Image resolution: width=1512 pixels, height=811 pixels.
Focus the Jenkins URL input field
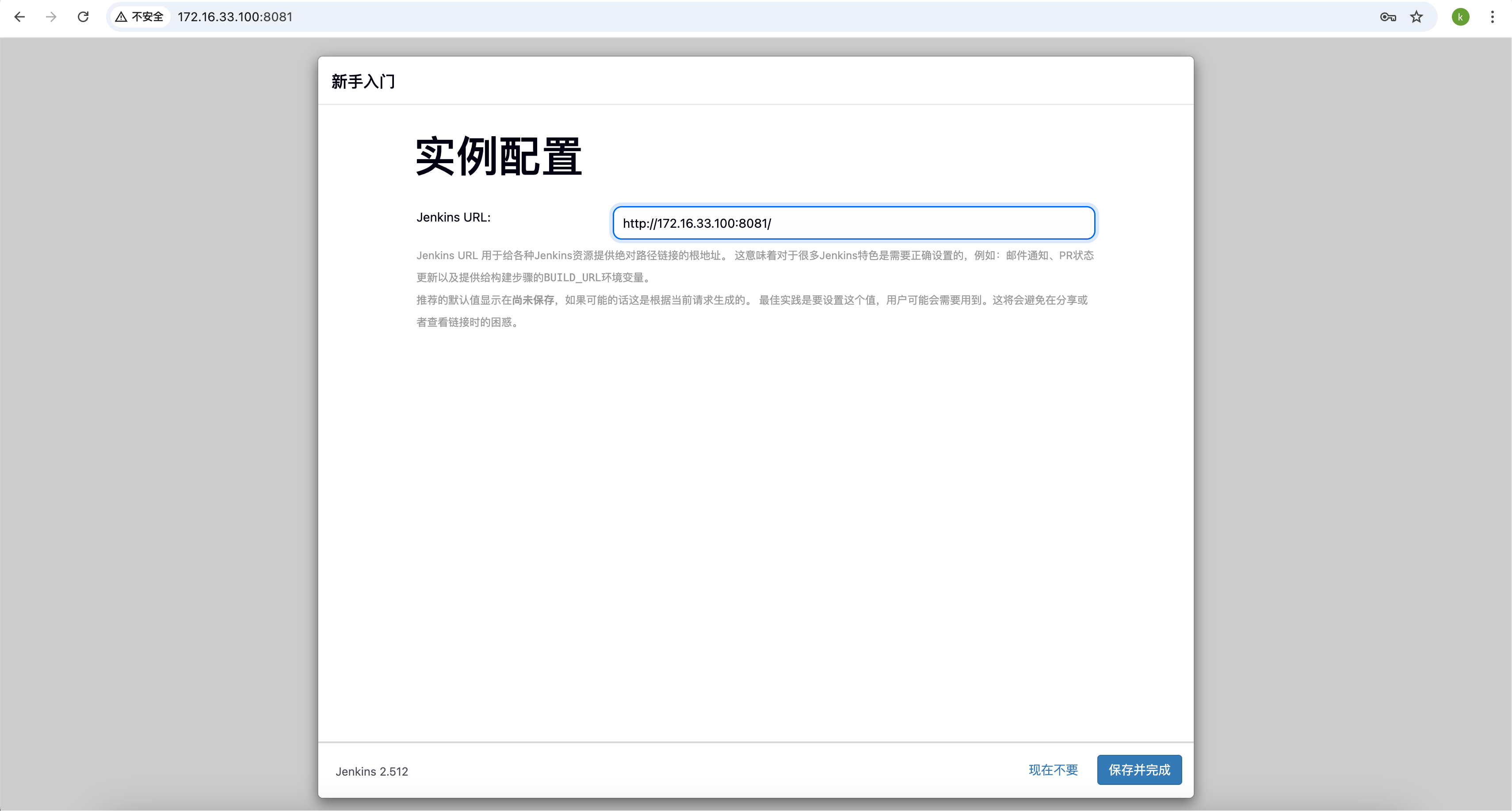(853, 223)
